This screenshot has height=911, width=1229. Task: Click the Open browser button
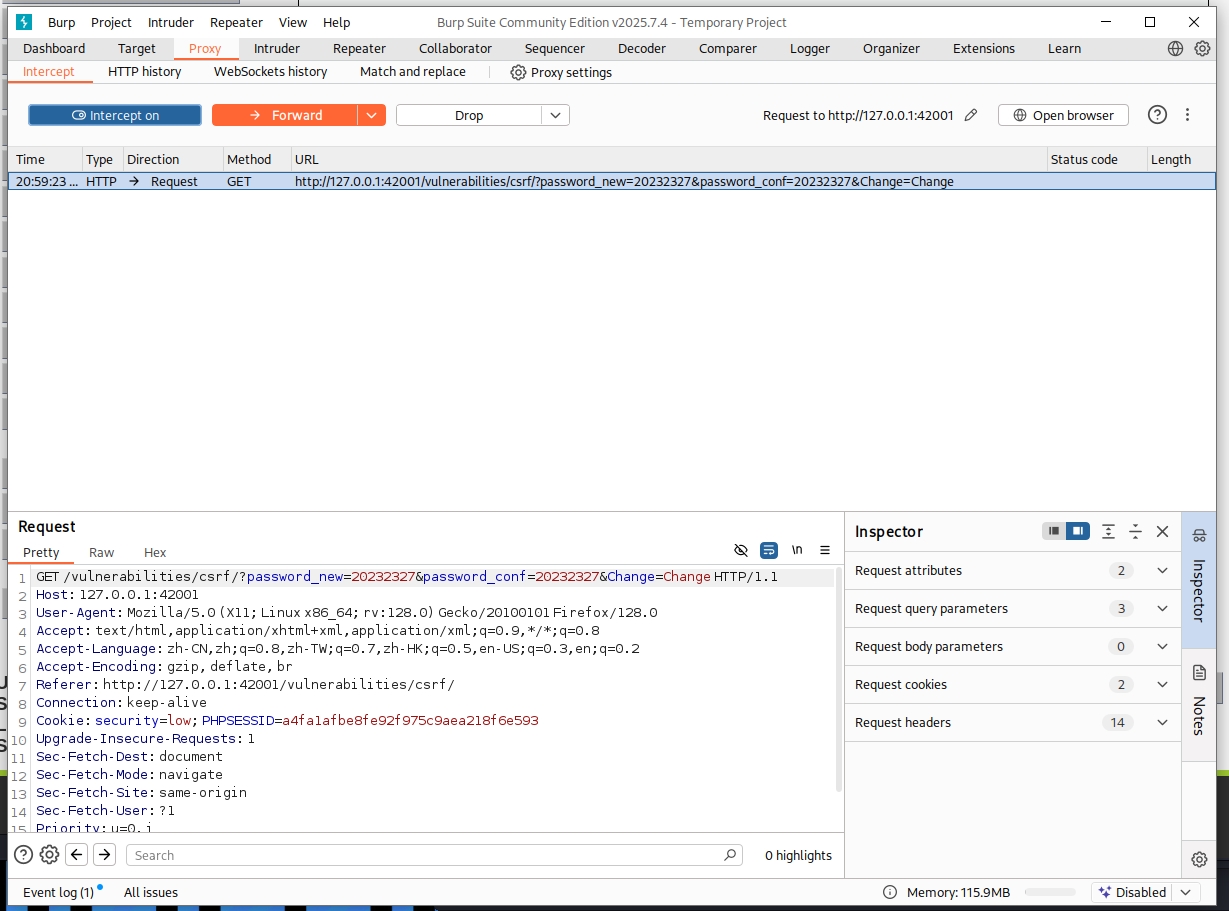(x=1063, y=115)
